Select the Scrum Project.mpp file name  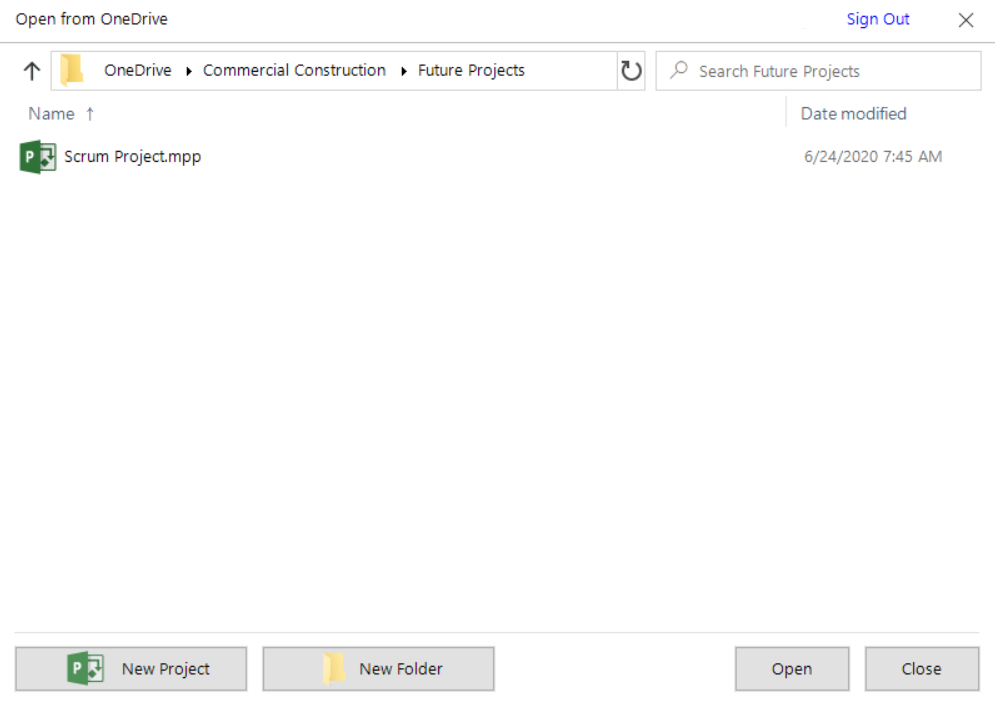(133, 157)
